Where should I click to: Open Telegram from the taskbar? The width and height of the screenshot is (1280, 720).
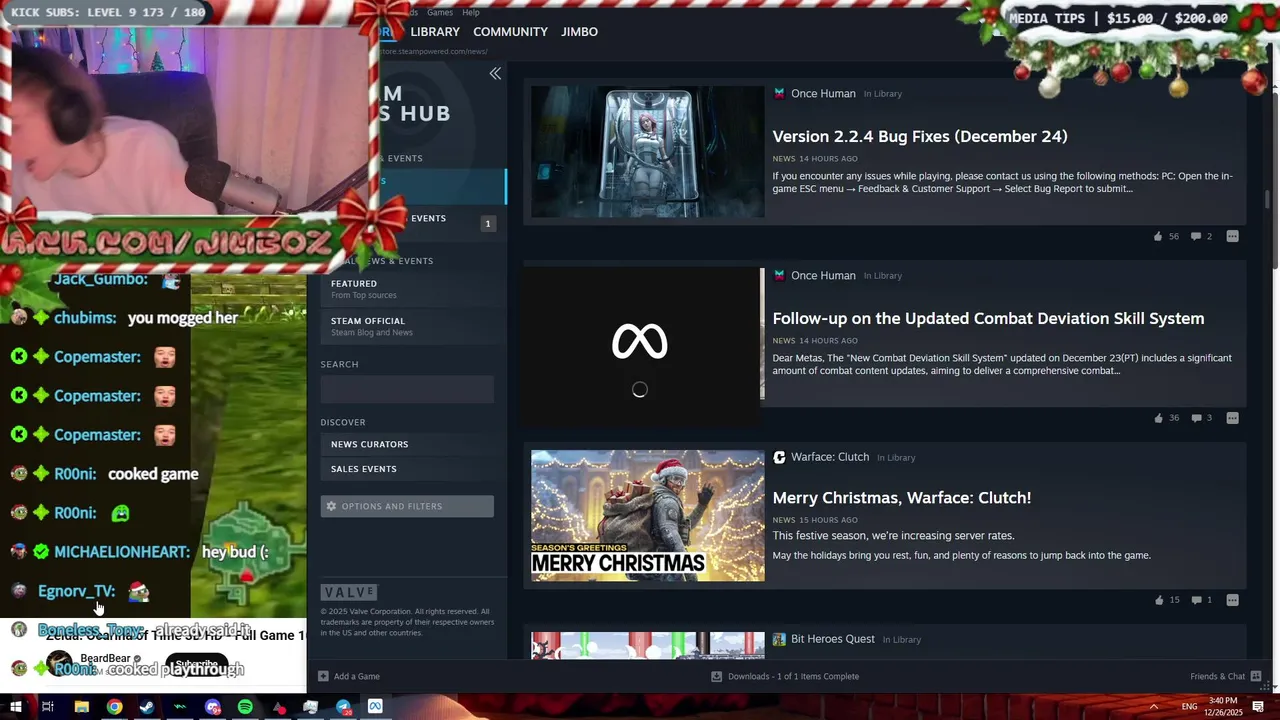343,707
